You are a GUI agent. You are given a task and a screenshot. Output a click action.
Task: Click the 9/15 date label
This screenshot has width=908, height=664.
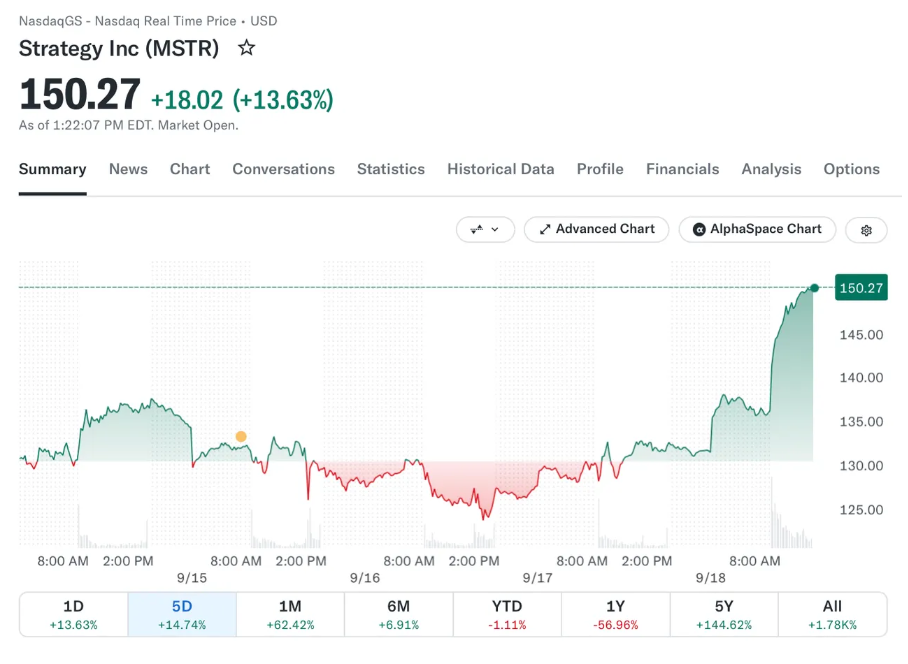click(x=192, y=578)
